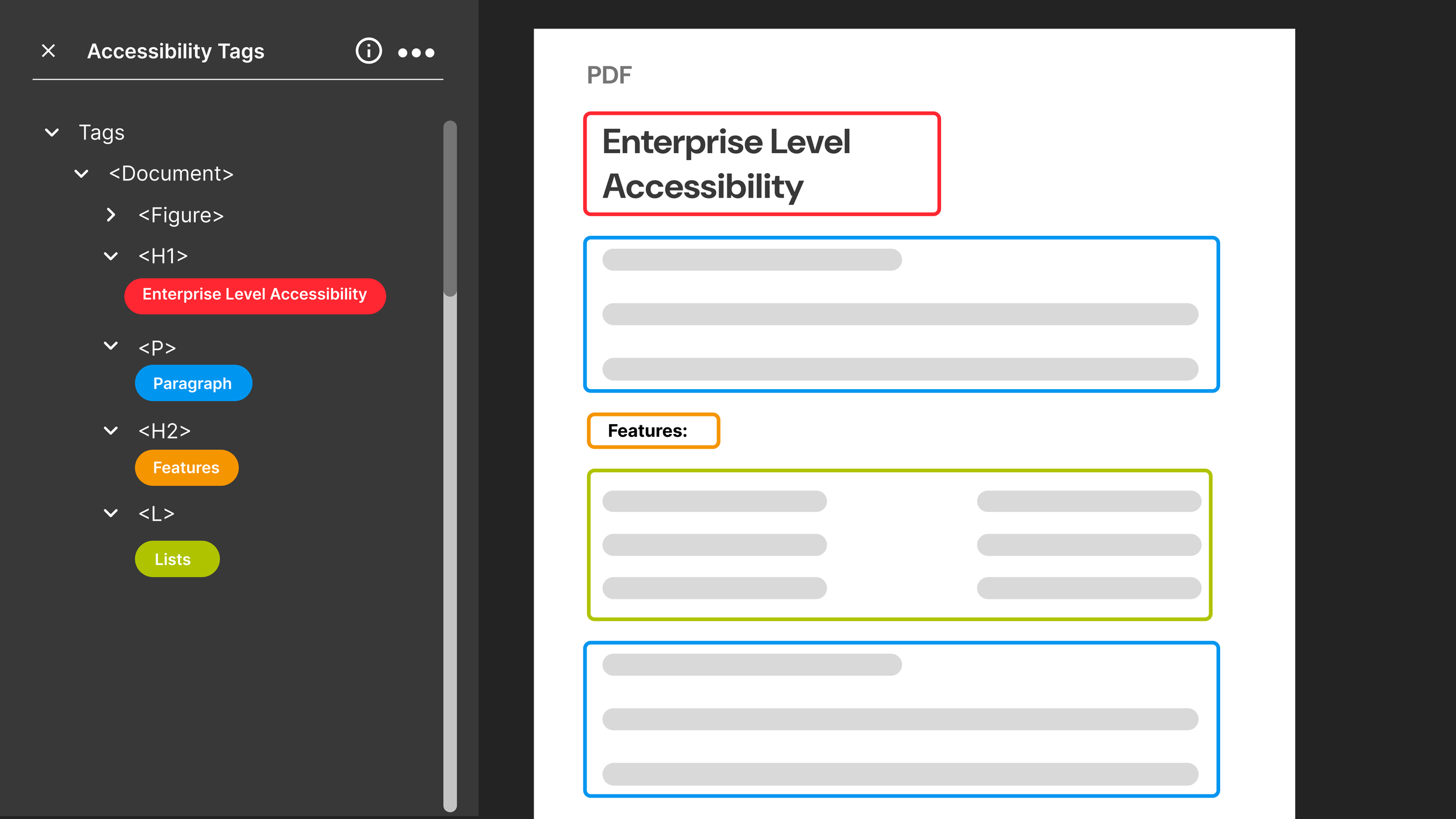Select the blue Paragraph tag pill
The image size is (1456, 819).
coord(193,383)
